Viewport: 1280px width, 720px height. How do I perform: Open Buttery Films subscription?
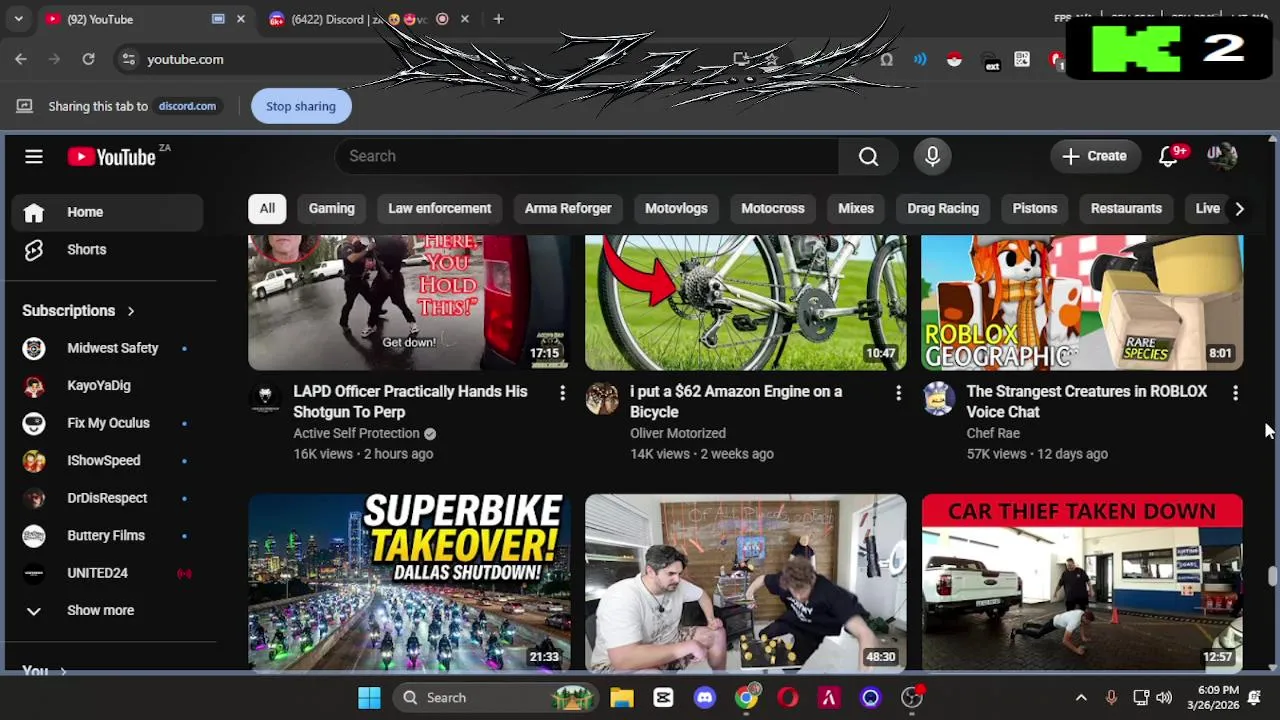pyautogui.click(x=108, y=535)
